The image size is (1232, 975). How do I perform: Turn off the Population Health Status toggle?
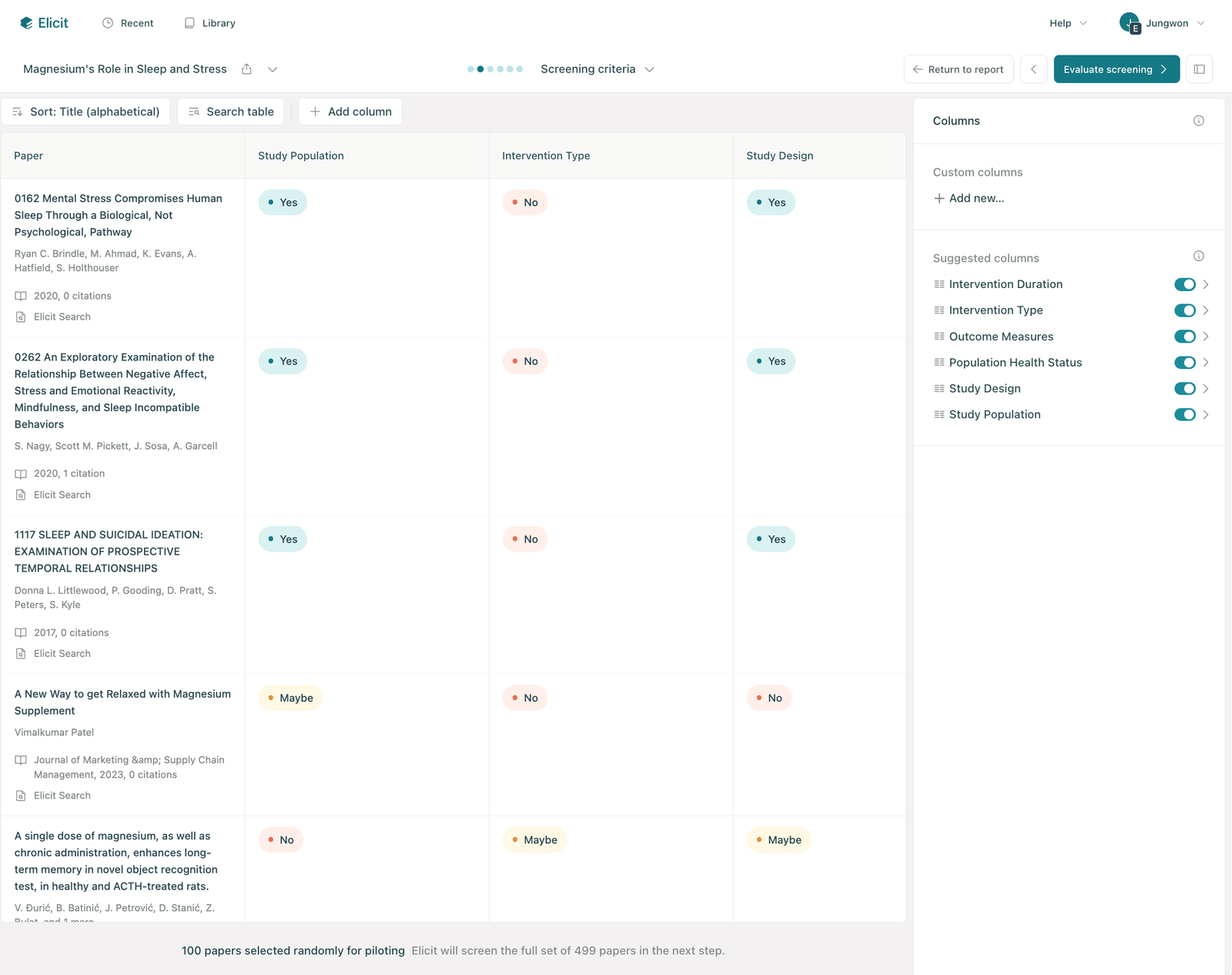(1184, 363)
